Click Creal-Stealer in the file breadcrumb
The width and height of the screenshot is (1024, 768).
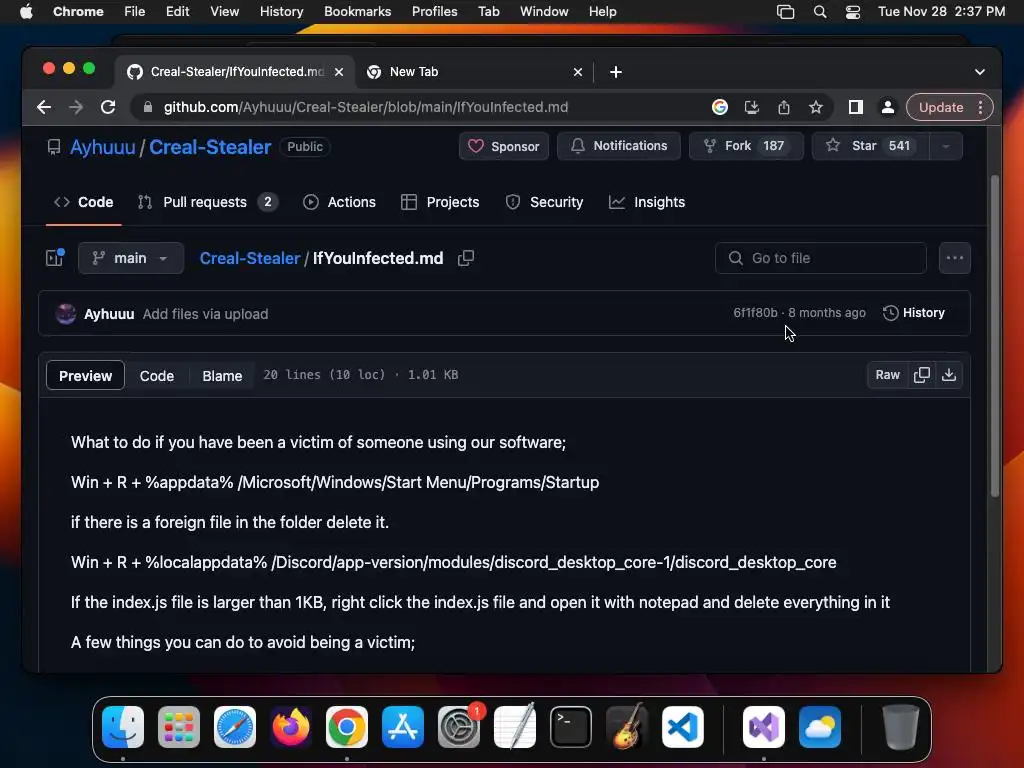tap(249, 259)
